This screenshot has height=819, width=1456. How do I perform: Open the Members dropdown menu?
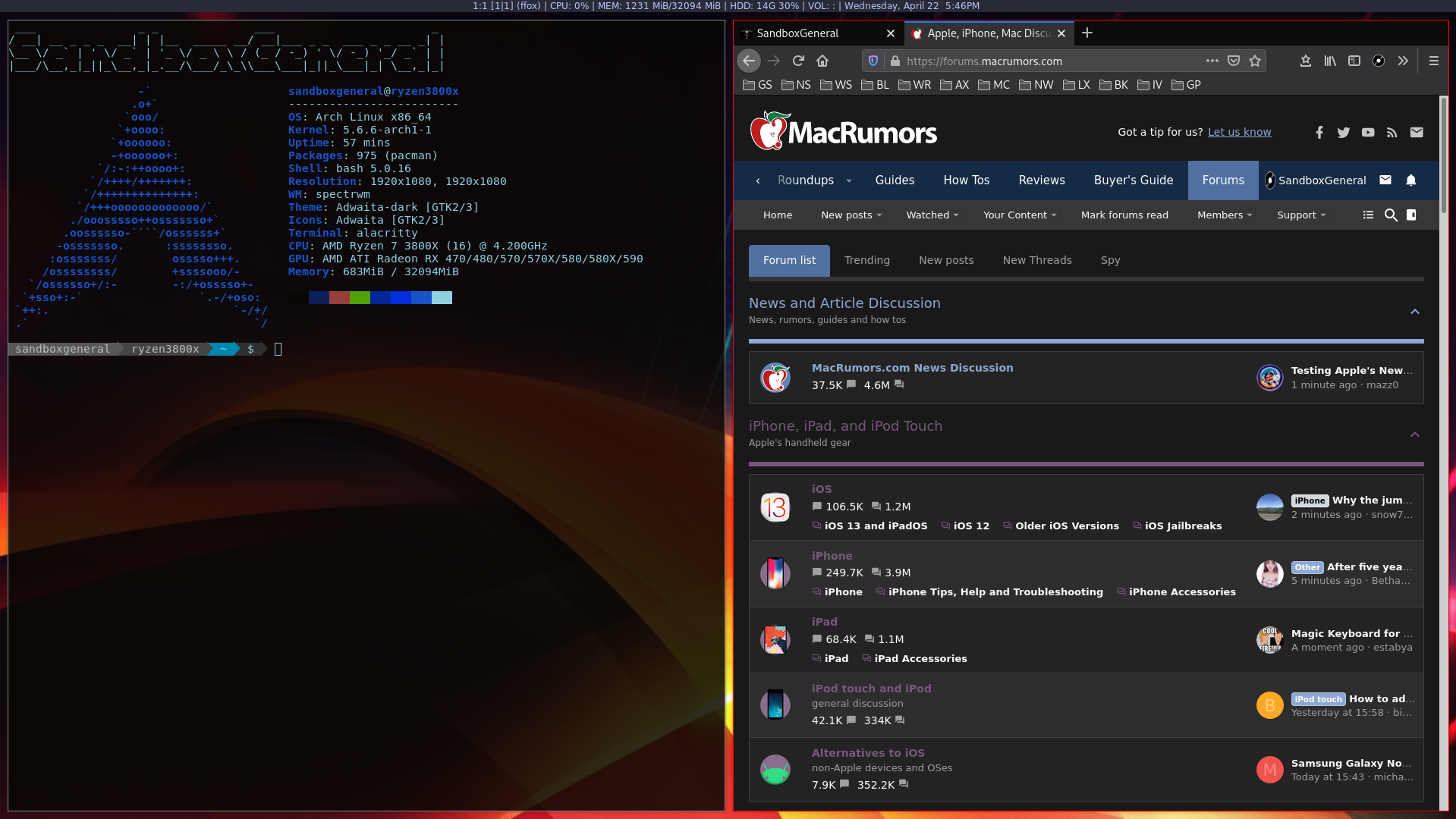click(1225, 215)
